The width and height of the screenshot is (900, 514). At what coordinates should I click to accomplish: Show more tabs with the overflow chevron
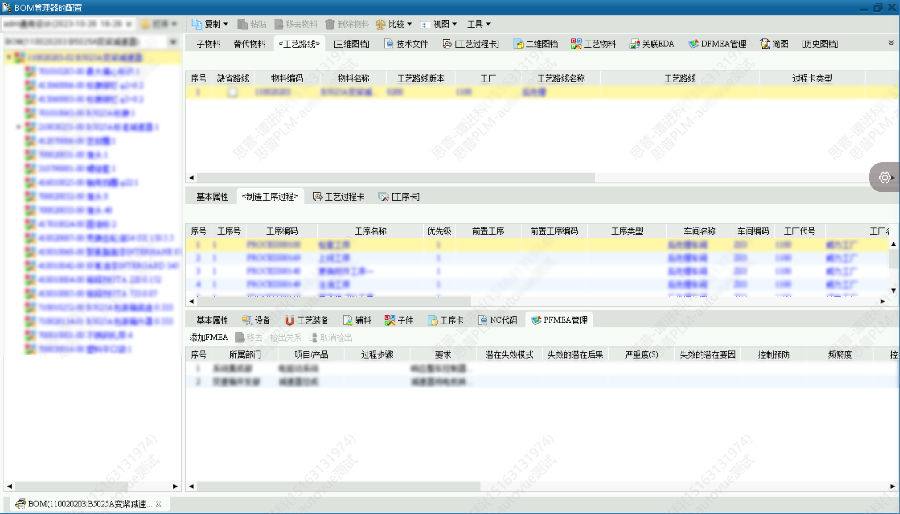click(x=891, y=43)
